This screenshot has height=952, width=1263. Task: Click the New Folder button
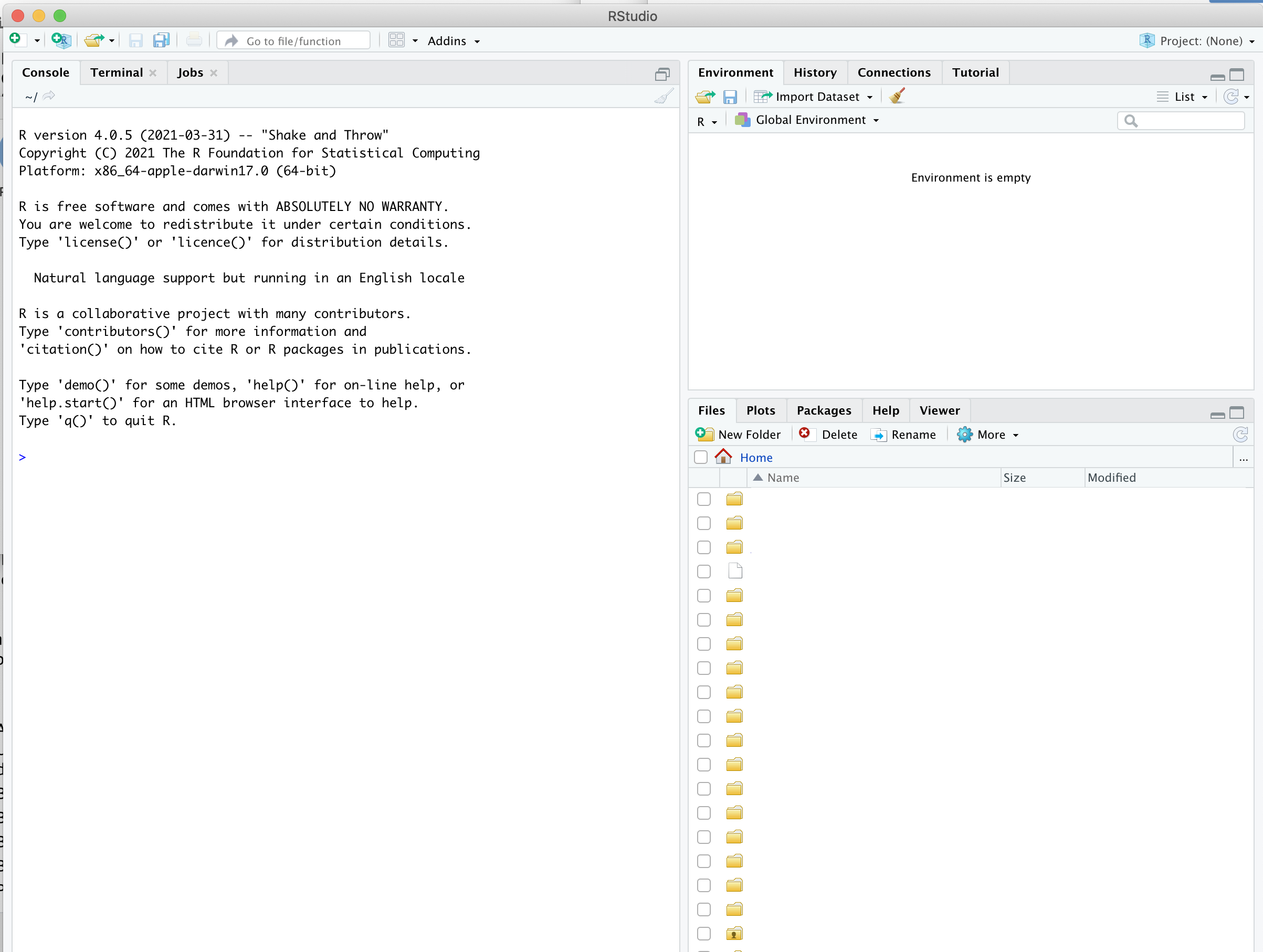tap(739, 435)
